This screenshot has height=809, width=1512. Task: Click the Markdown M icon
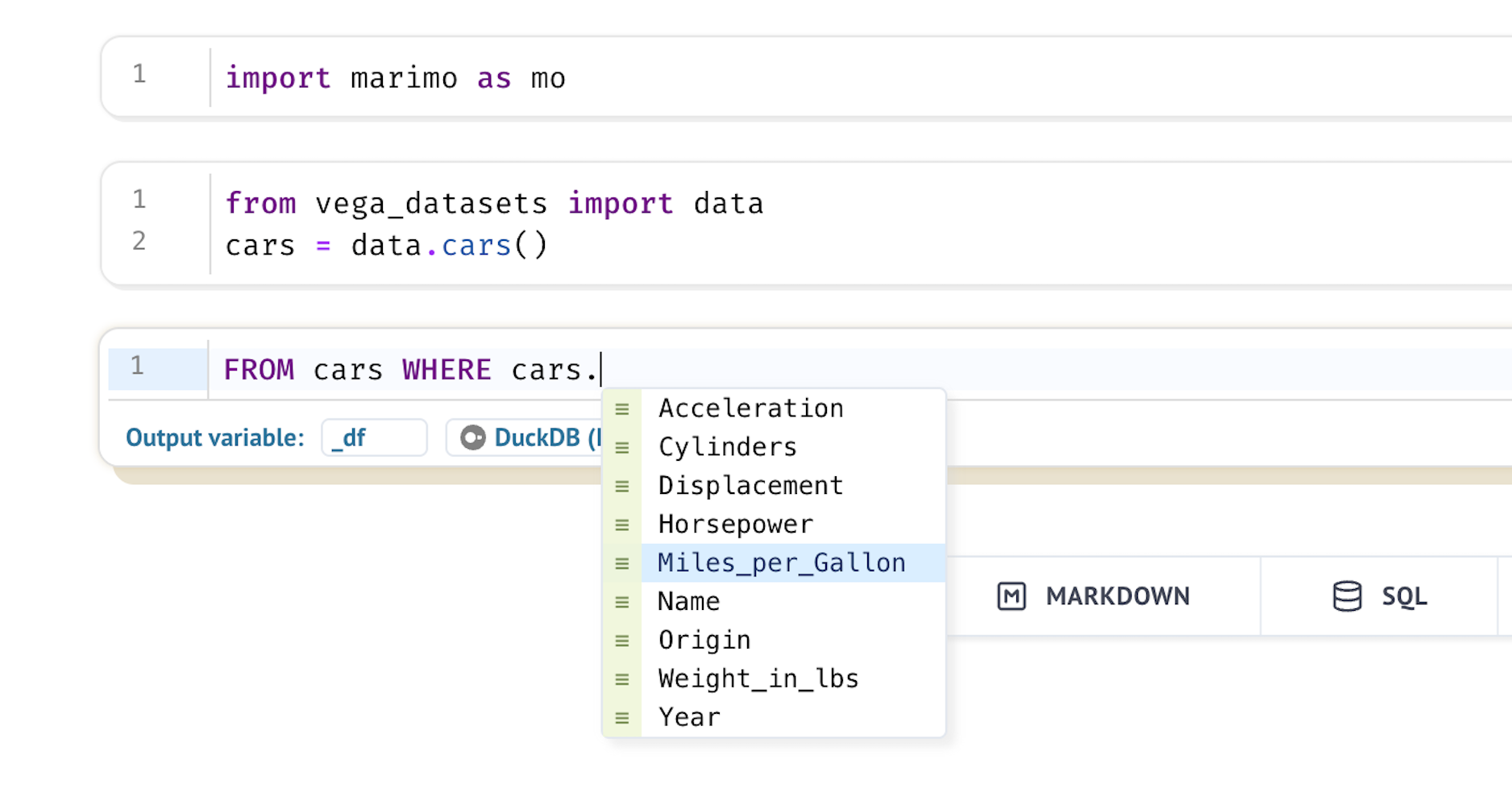[x=1011, y=596]
